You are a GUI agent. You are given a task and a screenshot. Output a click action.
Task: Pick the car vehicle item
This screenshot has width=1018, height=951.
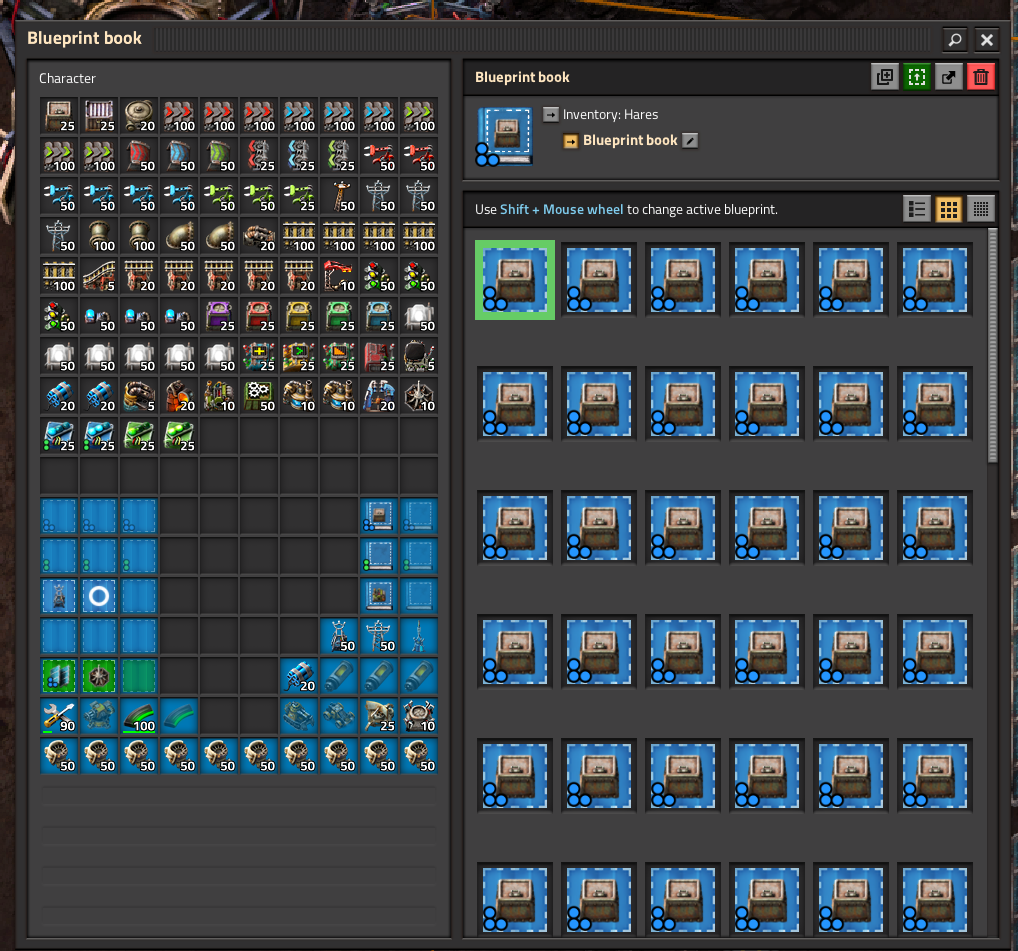[339, 717]
